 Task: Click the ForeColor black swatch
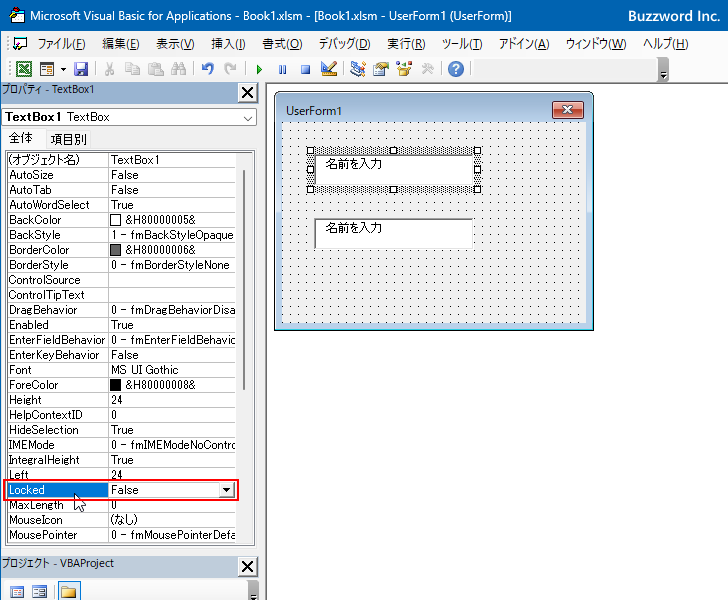point(116,385)
